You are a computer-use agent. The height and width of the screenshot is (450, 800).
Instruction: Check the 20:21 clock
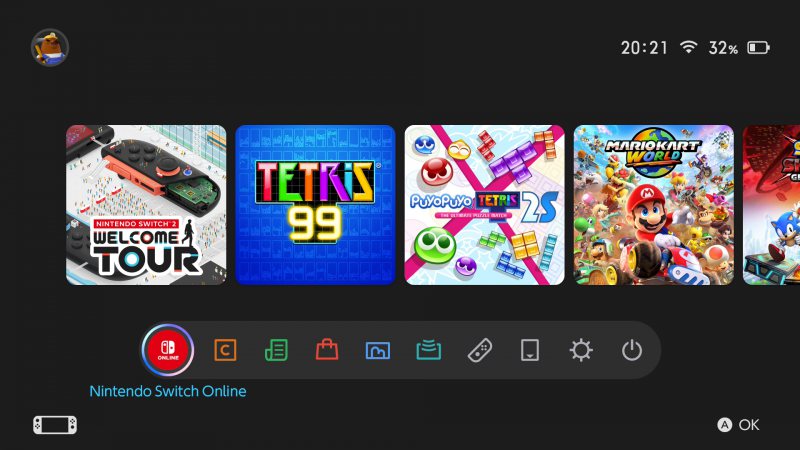(644, 48)
